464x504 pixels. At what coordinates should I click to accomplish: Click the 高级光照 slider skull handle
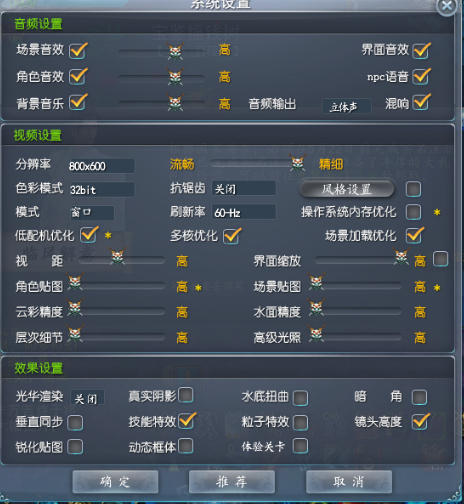click(316, 333)
